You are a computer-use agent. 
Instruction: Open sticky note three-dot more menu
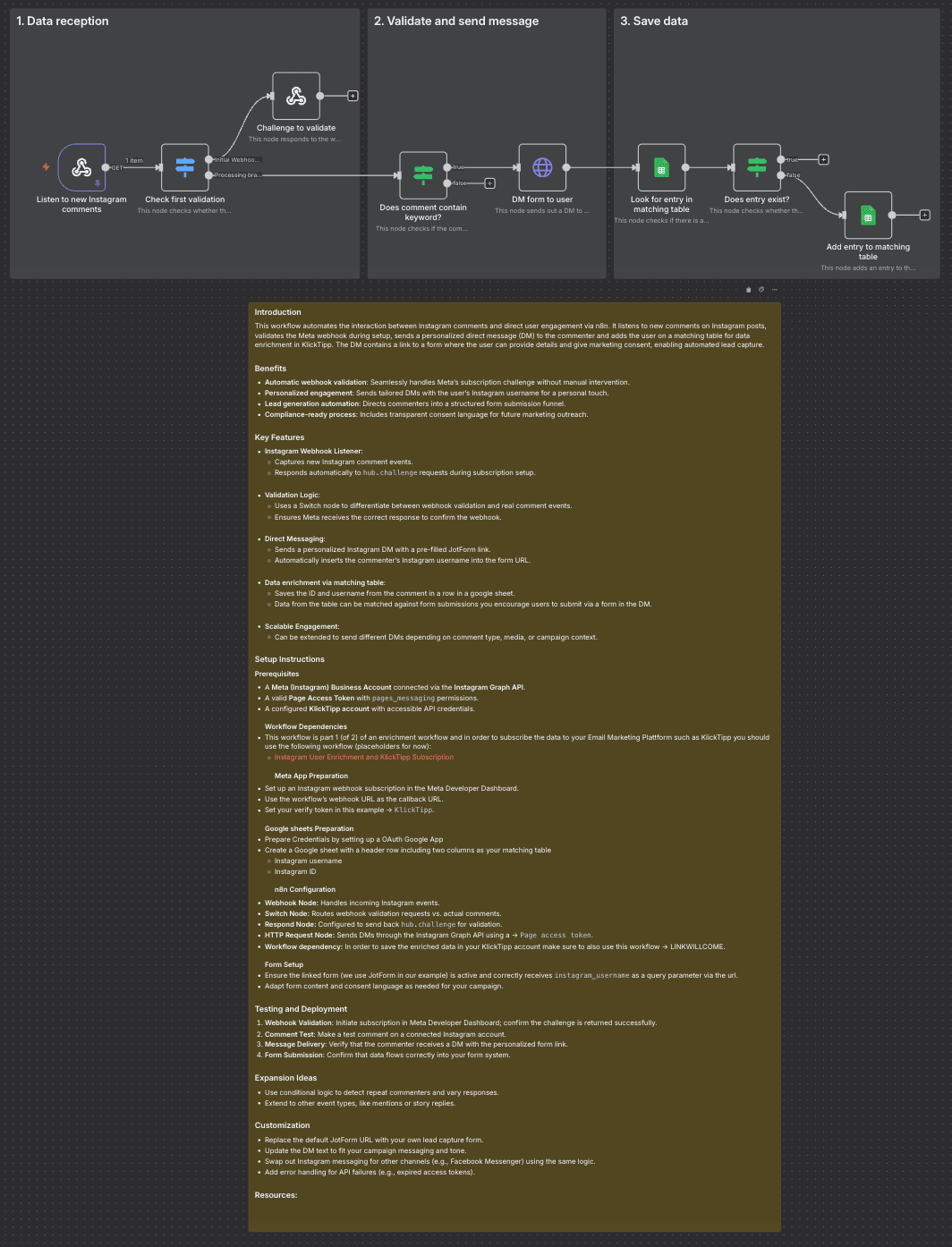tap(774, 289)
